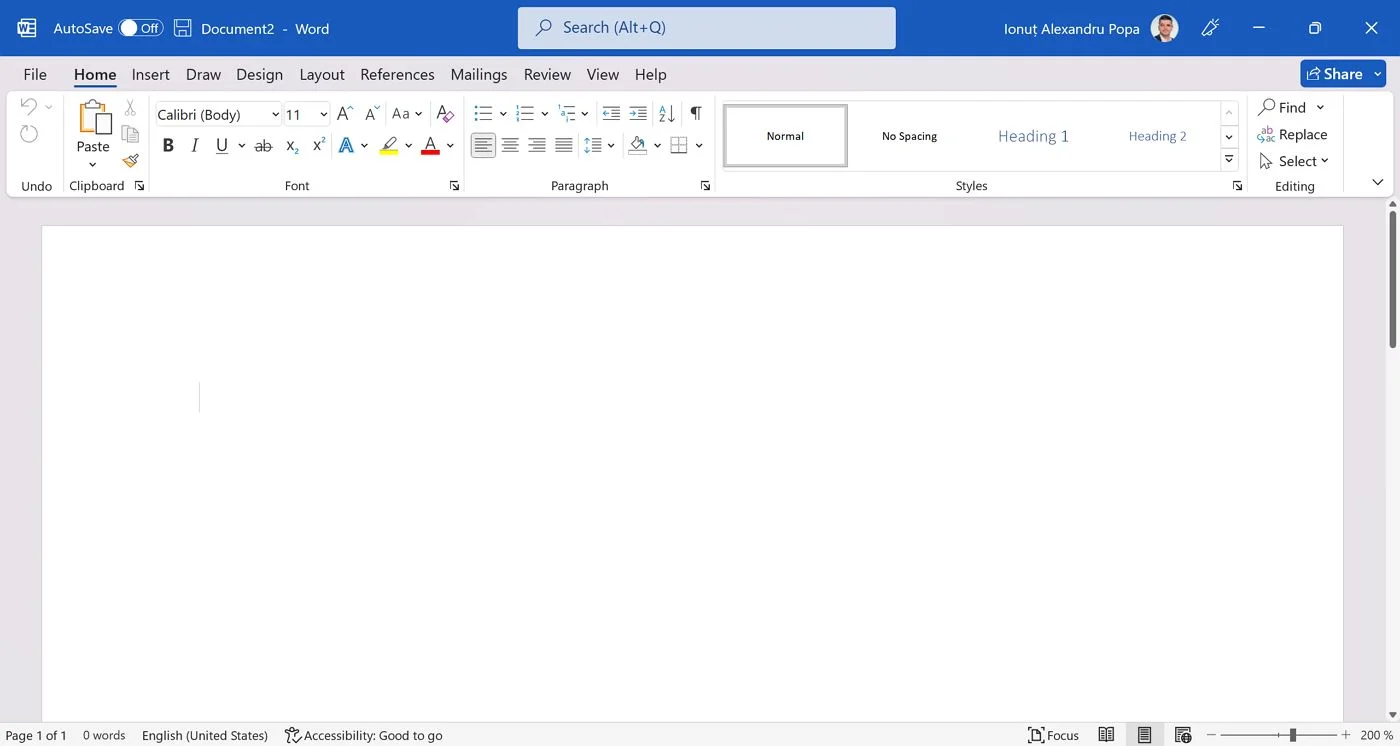The width and height of the screenshot is (1400, 746).
Task: Click the Coming Soon megaphone icon
Action: (x=1210, y=28)
